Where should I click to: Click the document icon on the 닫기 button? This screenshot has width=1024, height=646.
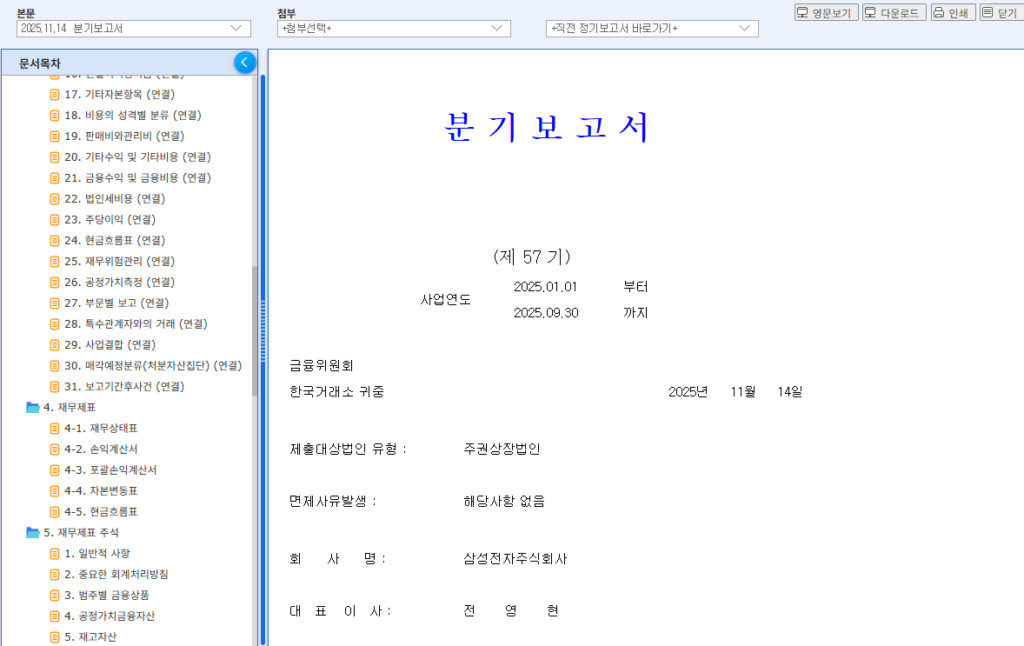pyautogui.click(x=987, y=12)
